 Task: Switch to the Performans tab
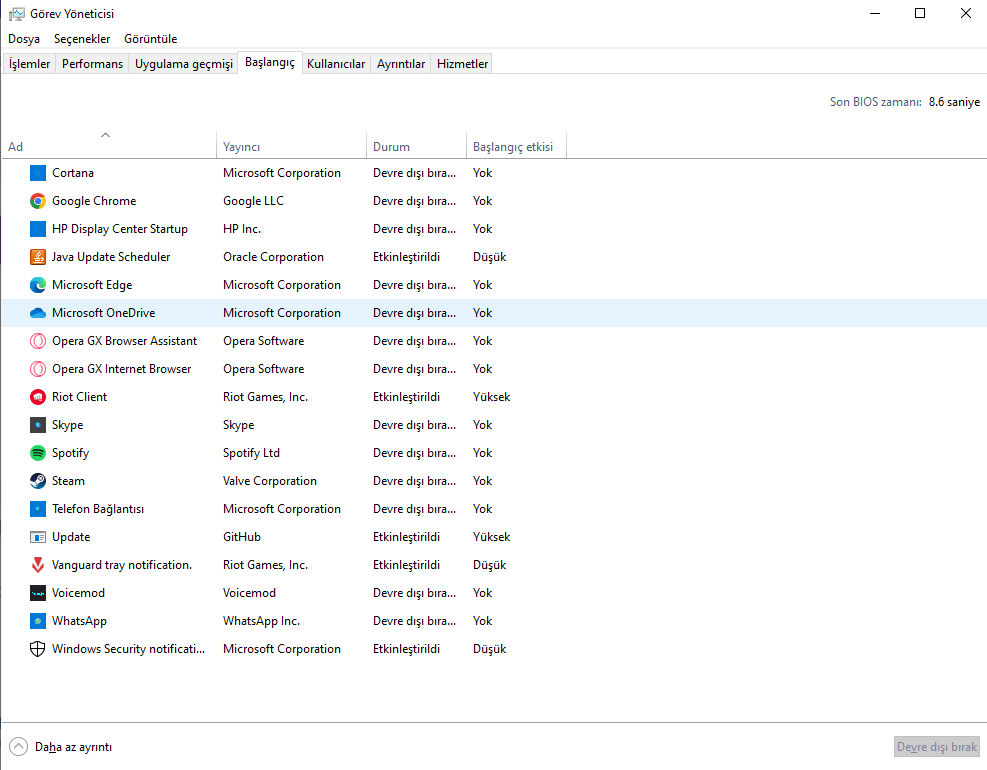click(x=93, y=64)
